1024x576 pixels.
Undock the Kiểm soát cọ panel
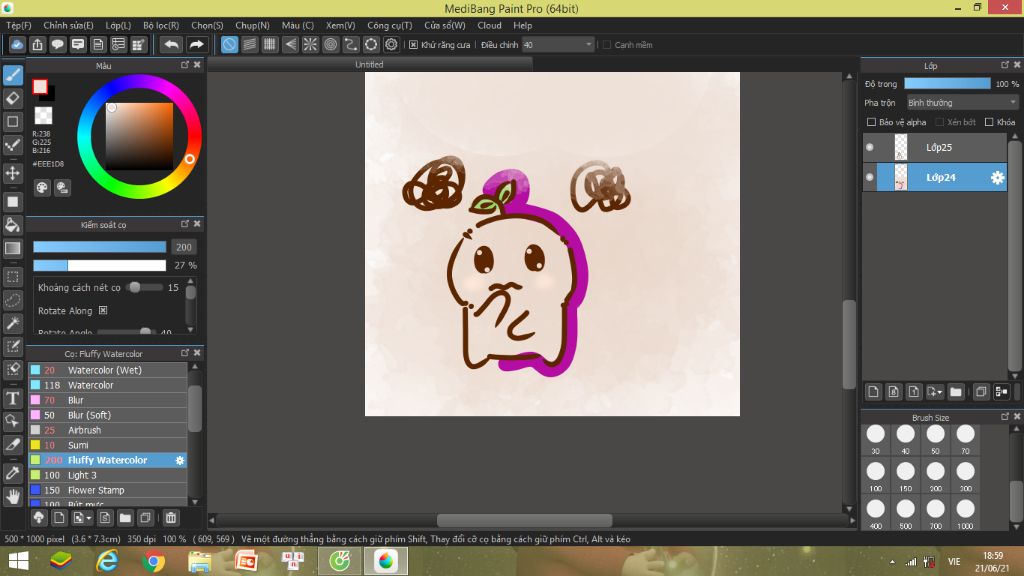[185, 224]
